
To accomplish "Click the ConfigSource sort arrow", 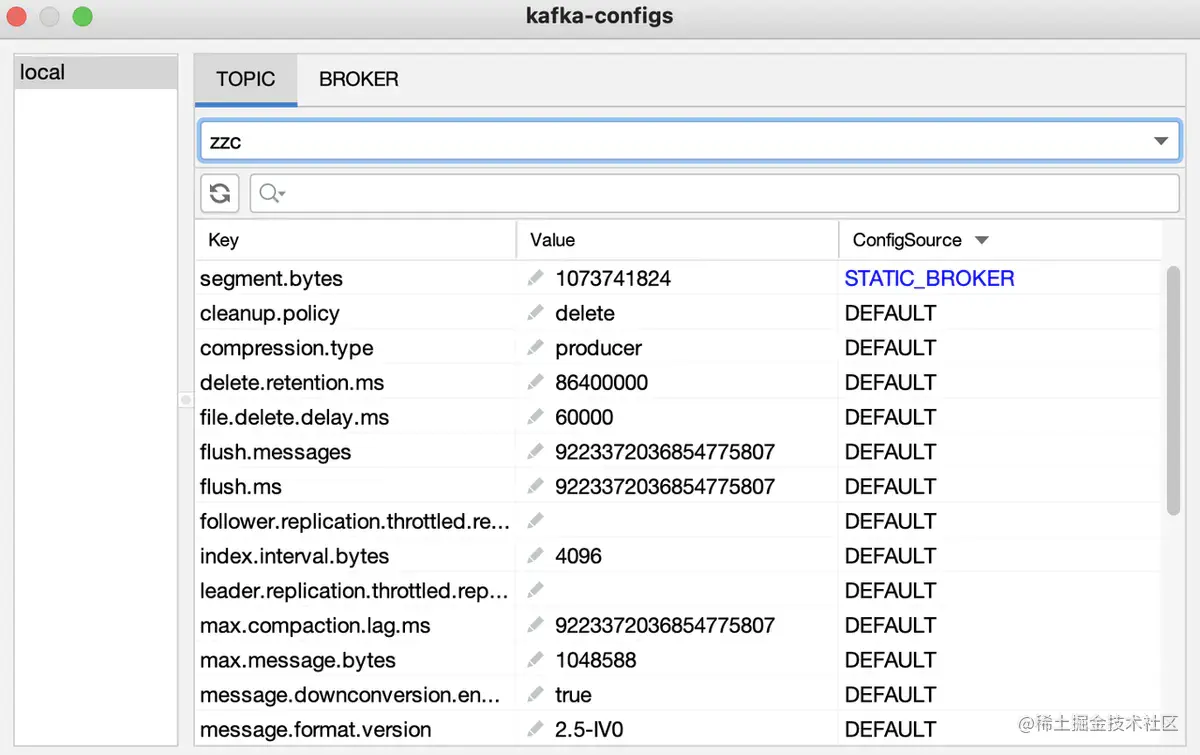I will coord(981,240).
